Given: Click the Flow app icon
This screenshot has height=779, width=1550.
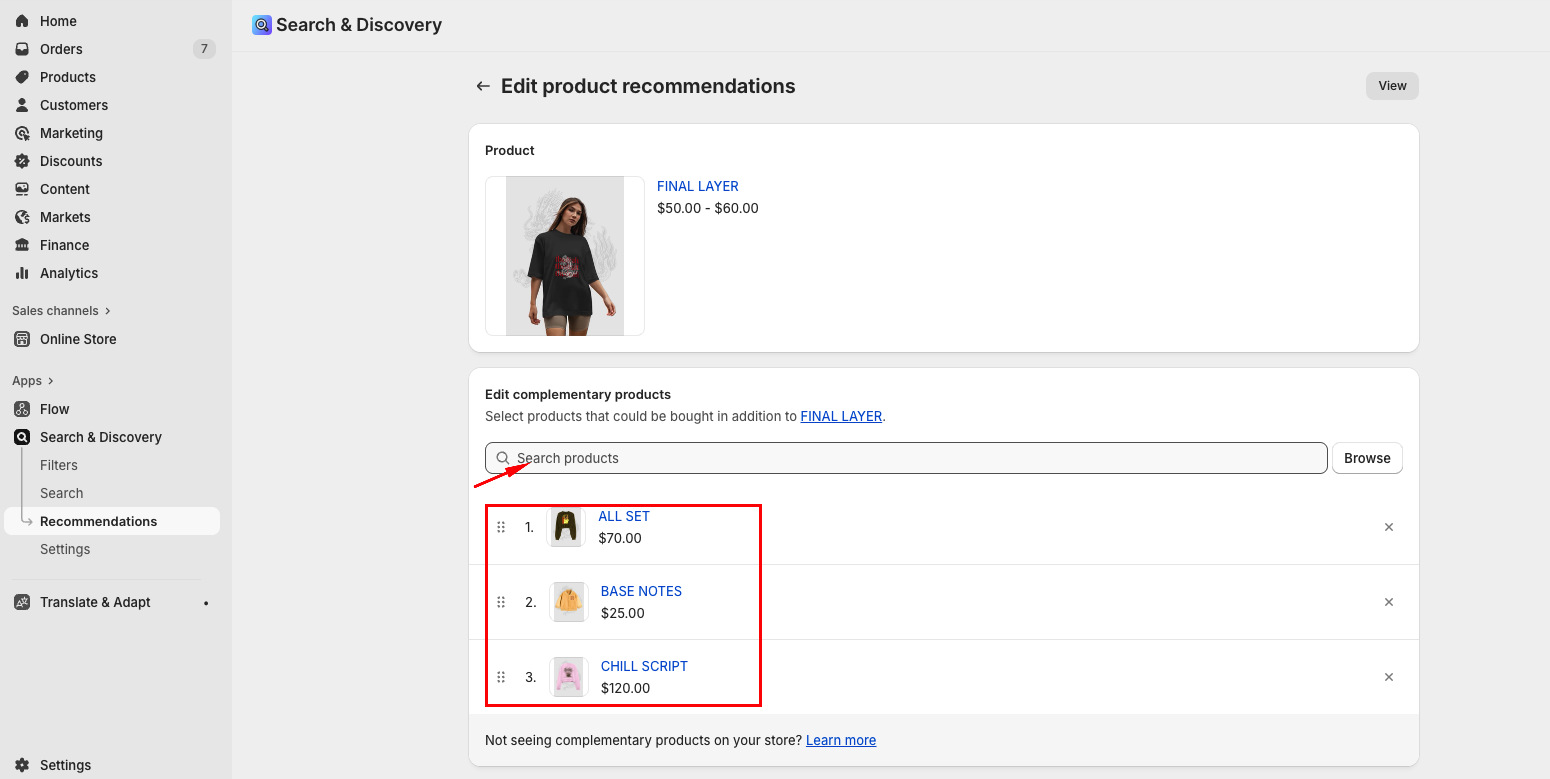Looking at the screenshot, I should tap(22, 409).
